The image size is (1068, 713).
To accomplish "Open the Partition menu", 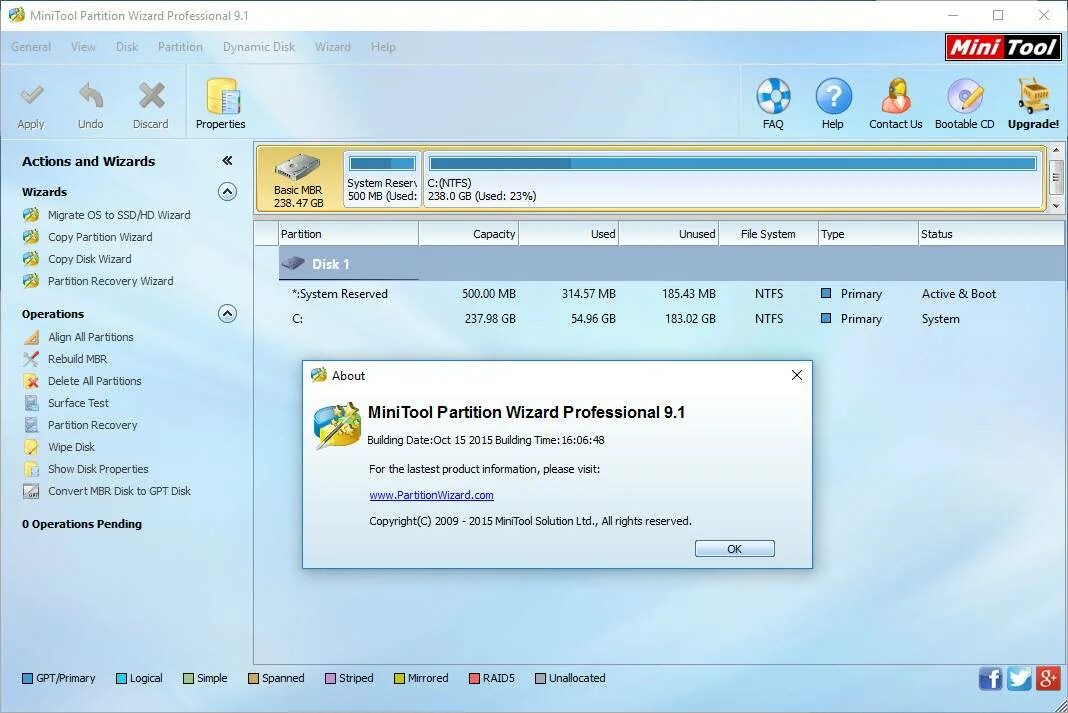I will [180, 47].
